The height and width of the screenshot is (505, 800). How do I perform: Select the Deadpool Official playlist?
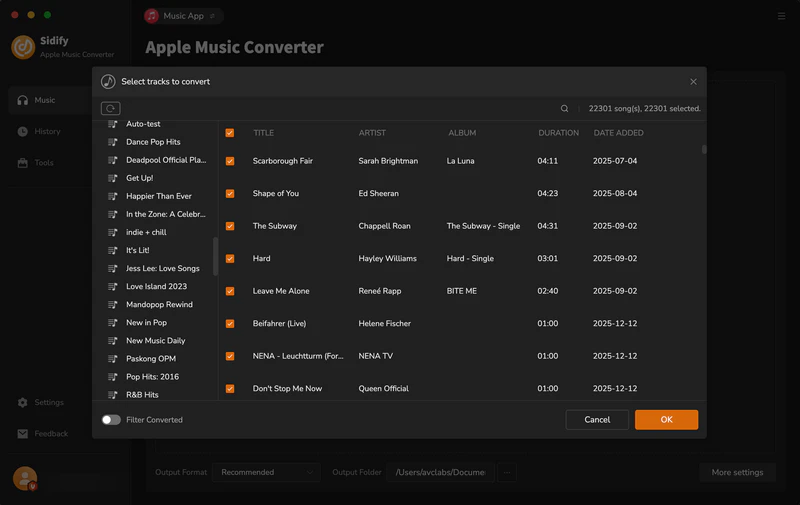[x=166, y=160]
